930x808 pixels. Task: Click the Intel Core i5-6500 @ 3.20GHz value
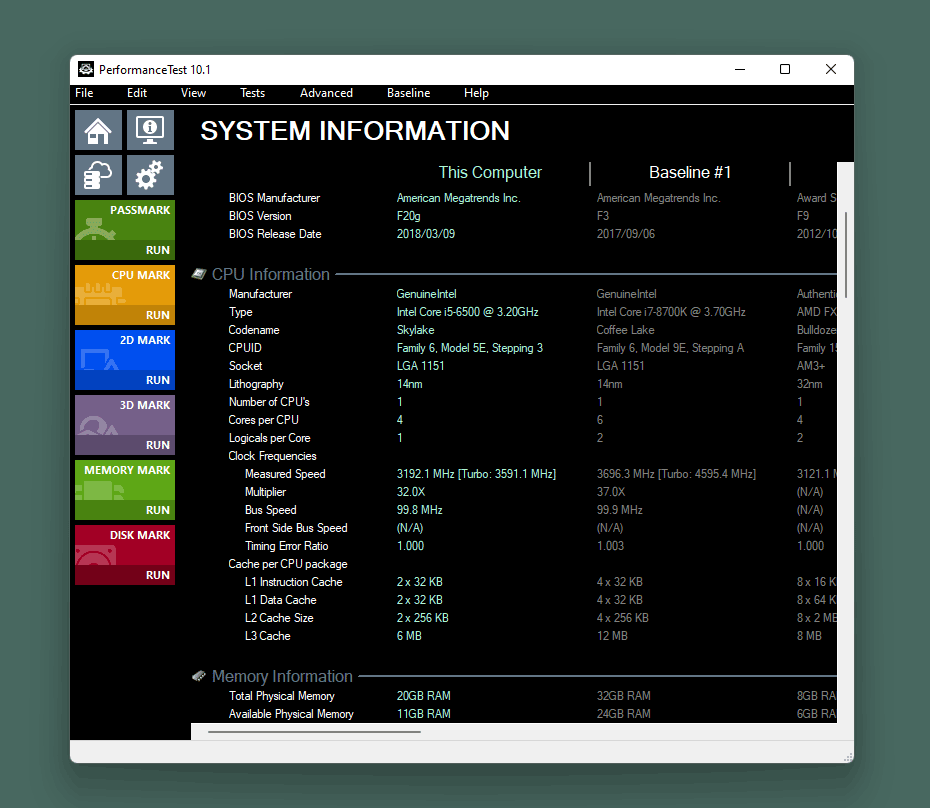pos(467,312)
